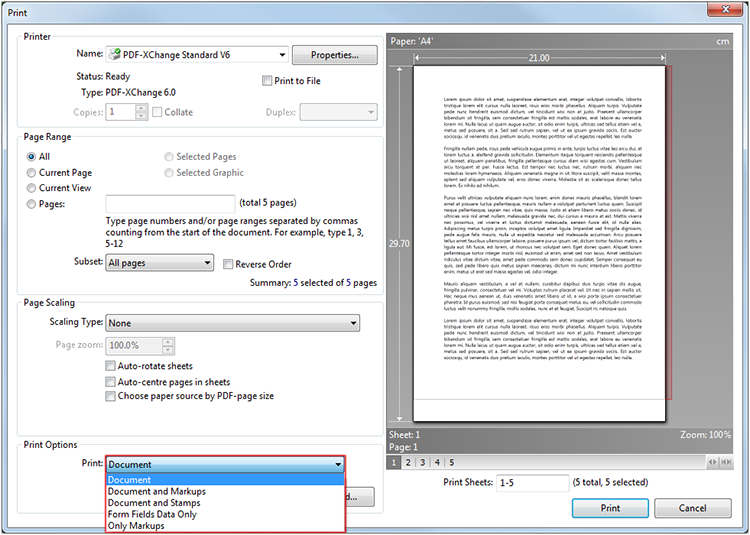Enable Auto-centre pages in sheets
The width and height of the screenshot is (750, 535).
tap(110, 382)
